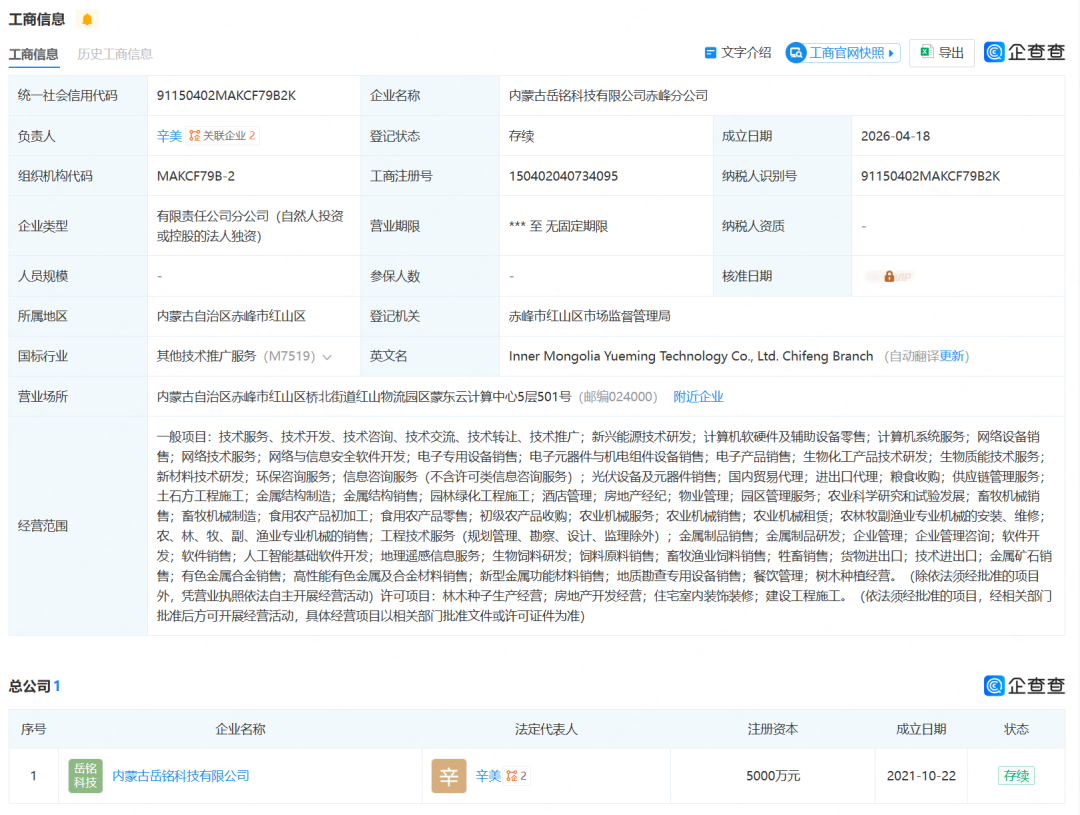
Task: Click the 辛 avatar icon for legal representative
Action: [x=449, y=775]
